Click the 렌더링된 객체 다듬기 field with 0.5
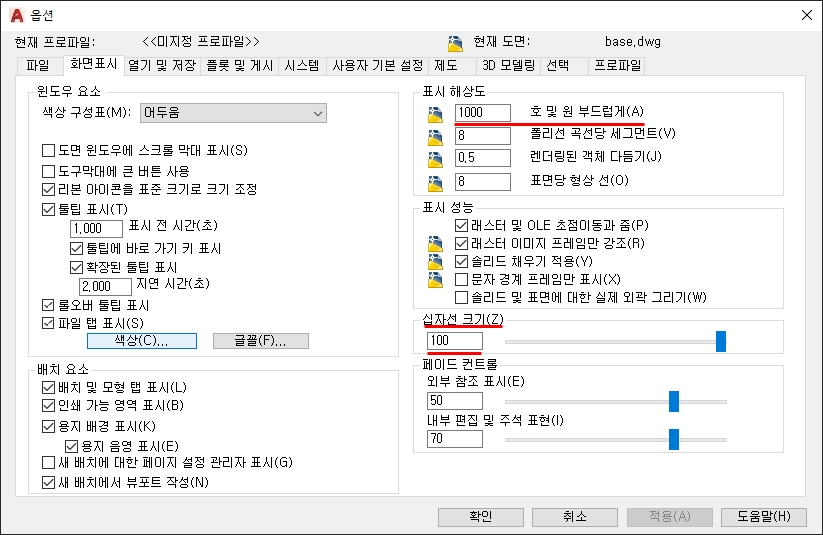Viewport: 823px width, 535px height. (483, 158)
